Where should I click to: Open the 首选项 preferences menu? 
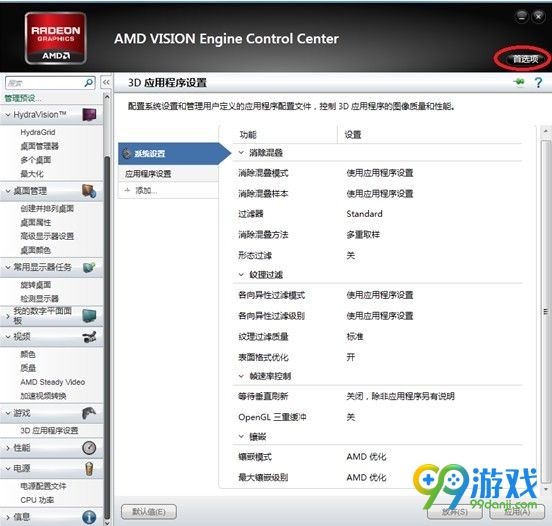click(x=525, y=59)
